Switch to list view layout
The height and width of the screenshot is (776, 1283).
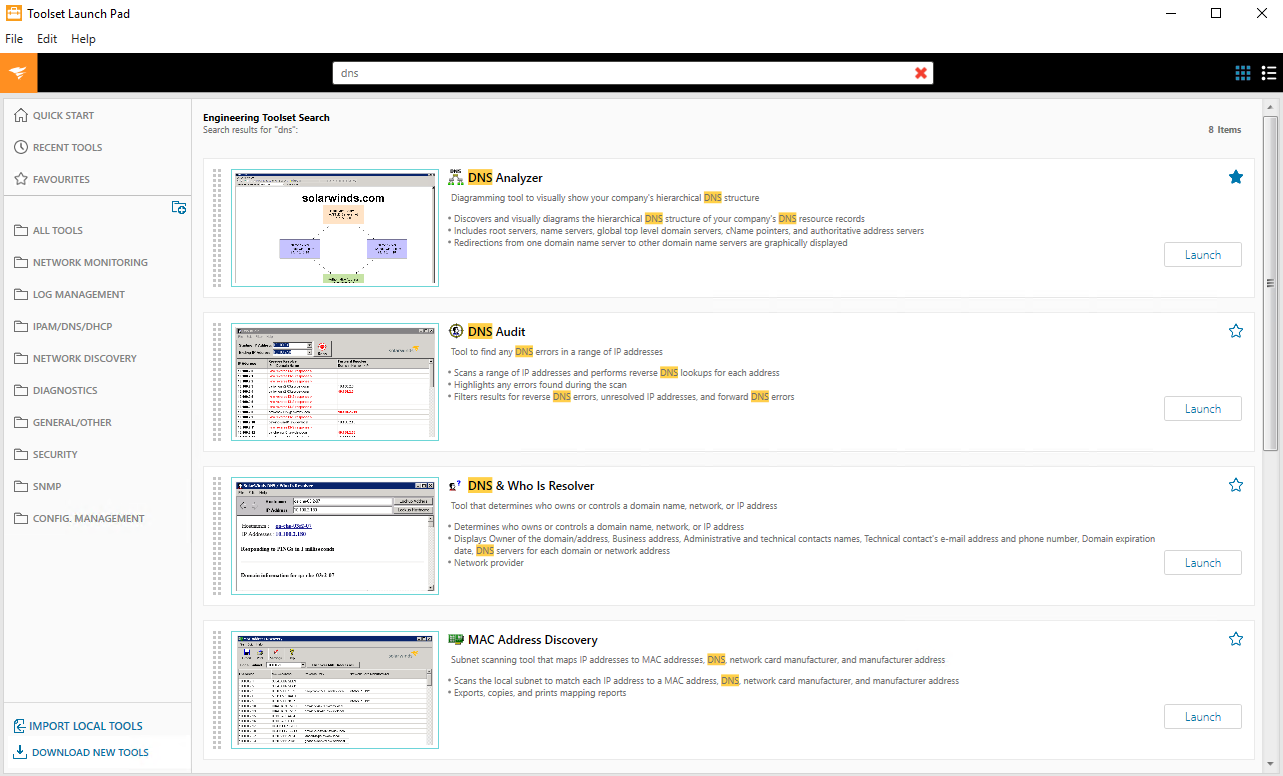(1269, 73)
